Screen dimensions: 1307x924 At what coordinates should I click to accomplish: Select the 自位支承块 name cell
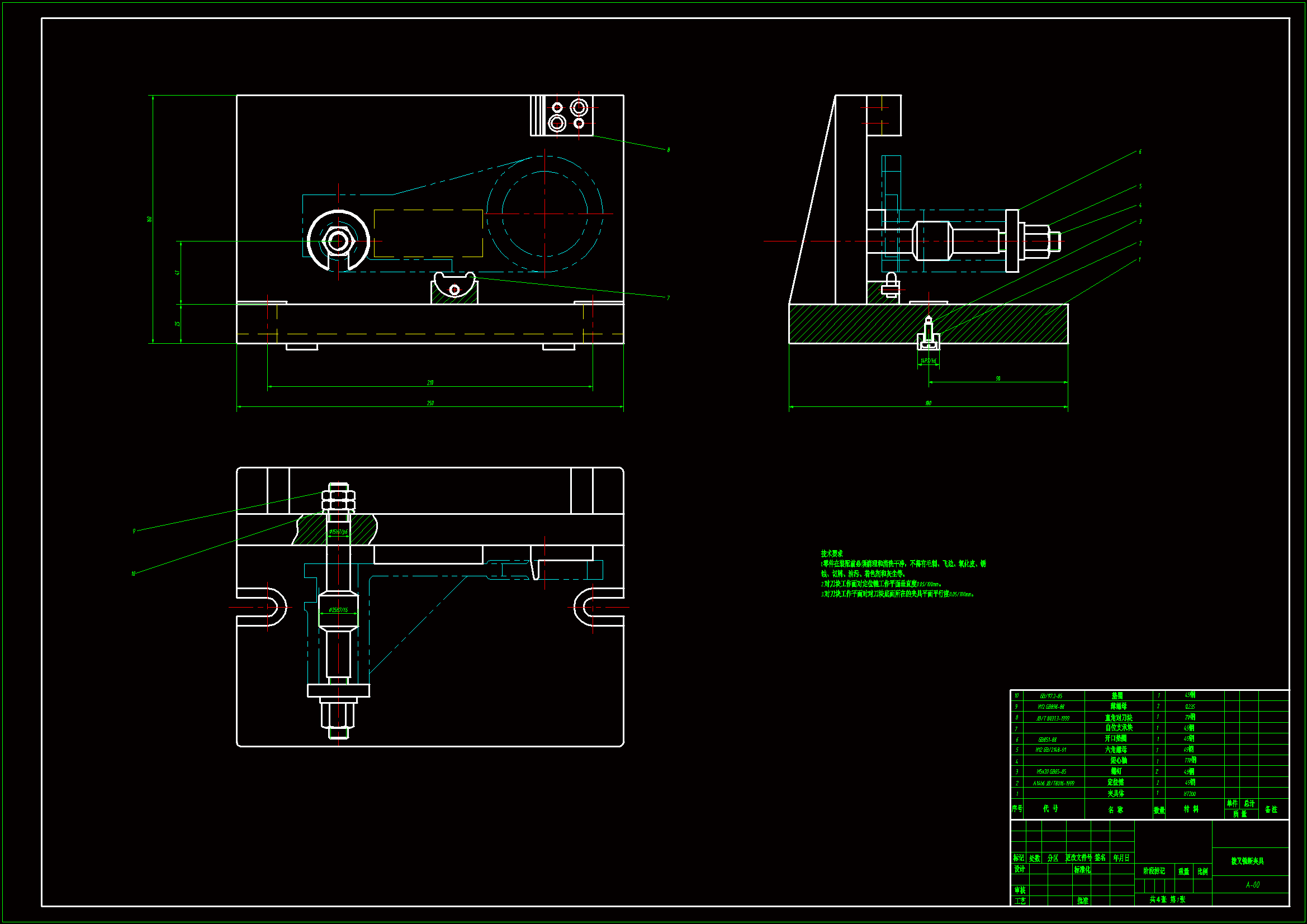point(1119,728)
